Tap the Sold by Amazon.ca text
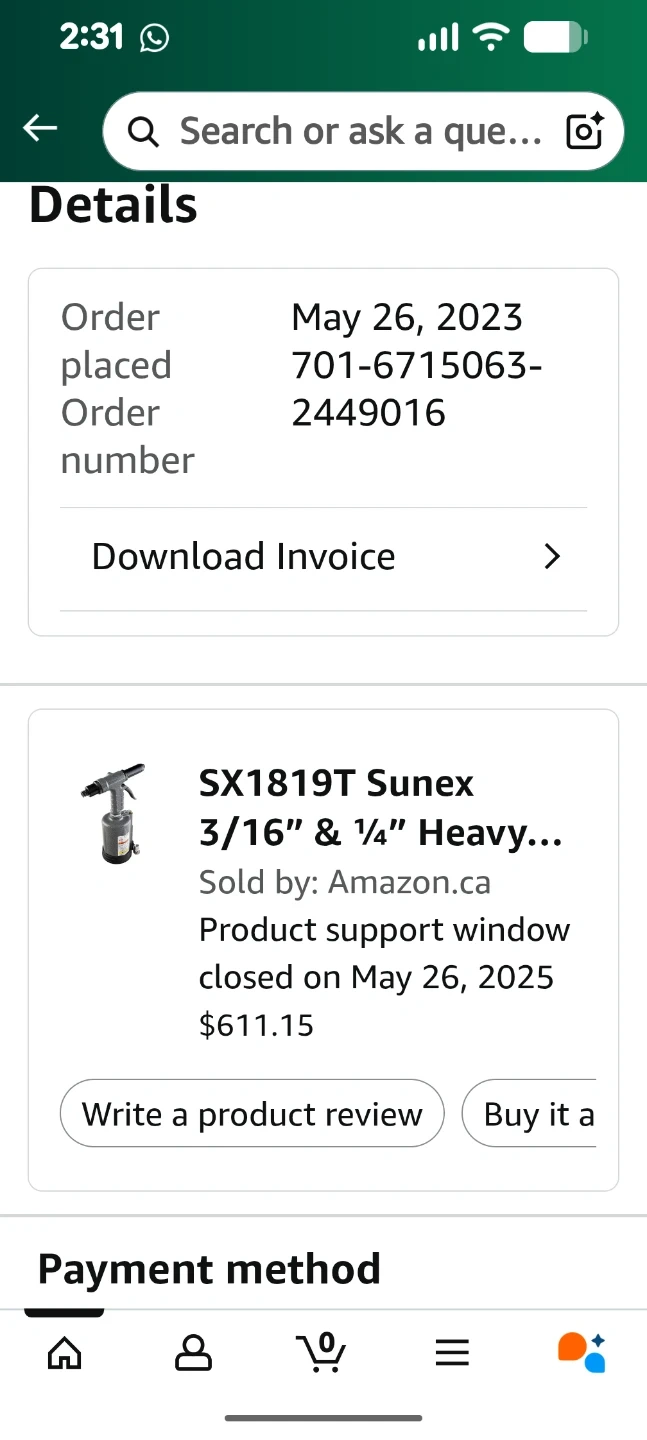 point(344,882)
